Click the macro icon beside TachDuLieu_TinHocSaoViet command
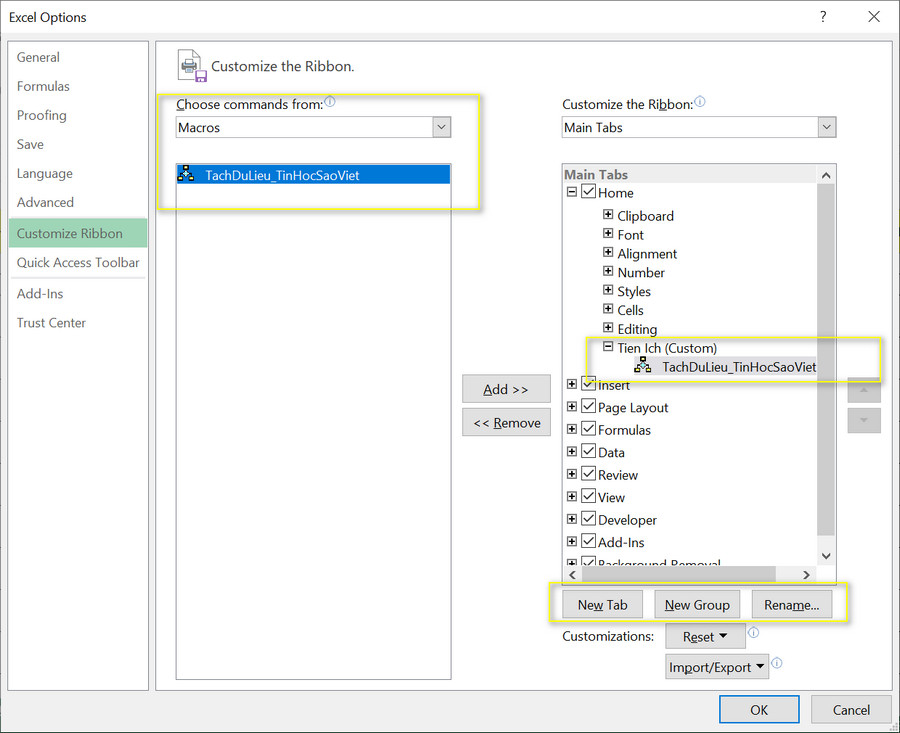This screenshot has width=900, height=733. (x=185, y=173)
